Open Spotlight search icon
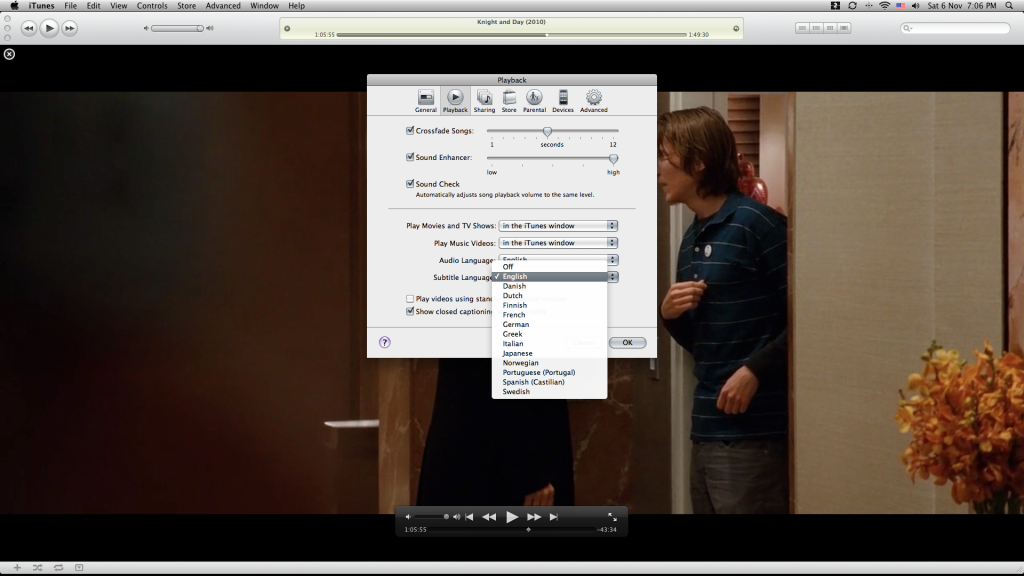Image resolution: width=1024 pixels, height=576 pixels. click(x=1009, y=6)
